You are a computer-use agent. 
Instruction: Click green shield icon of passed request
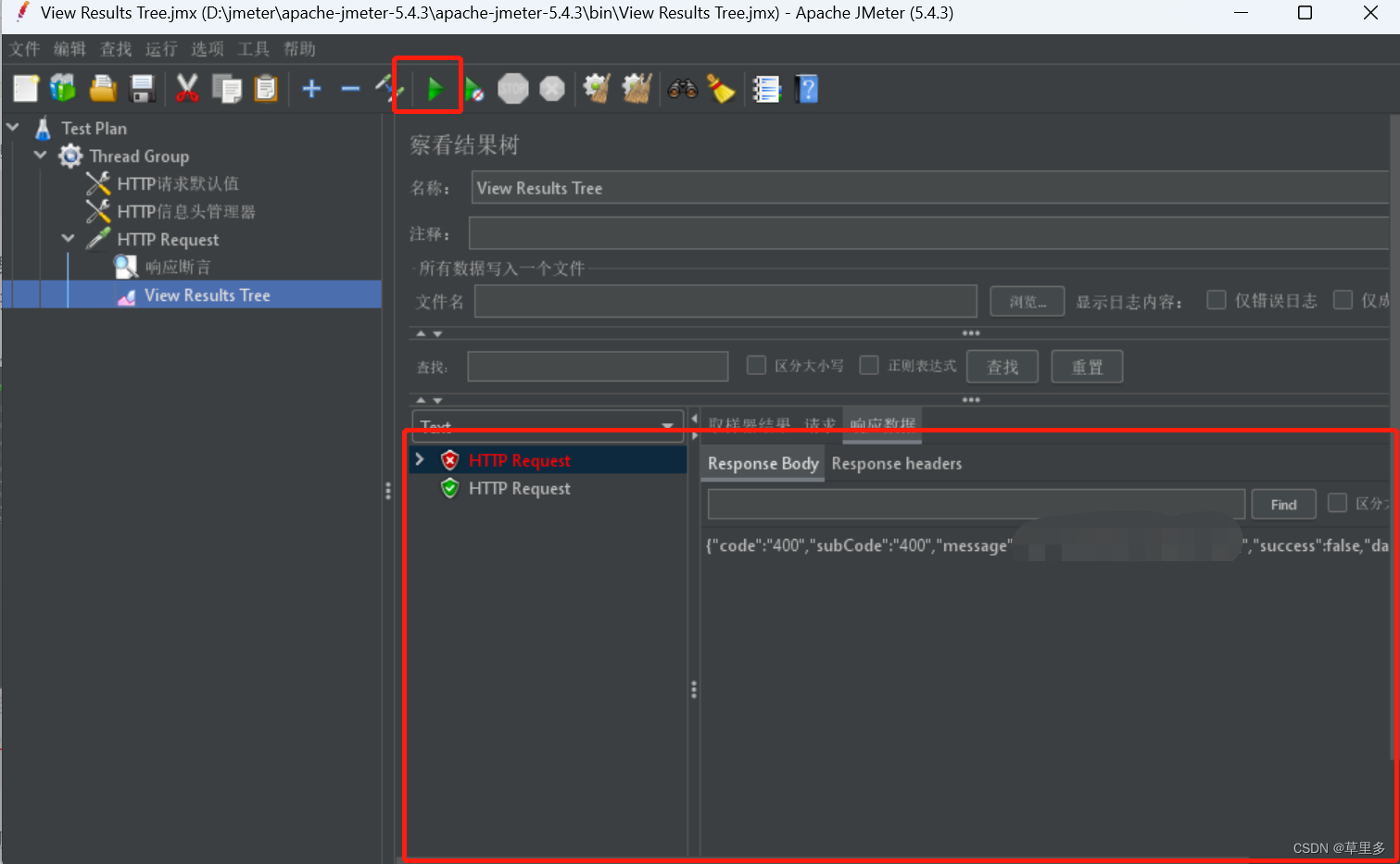(x=450, y=488)
